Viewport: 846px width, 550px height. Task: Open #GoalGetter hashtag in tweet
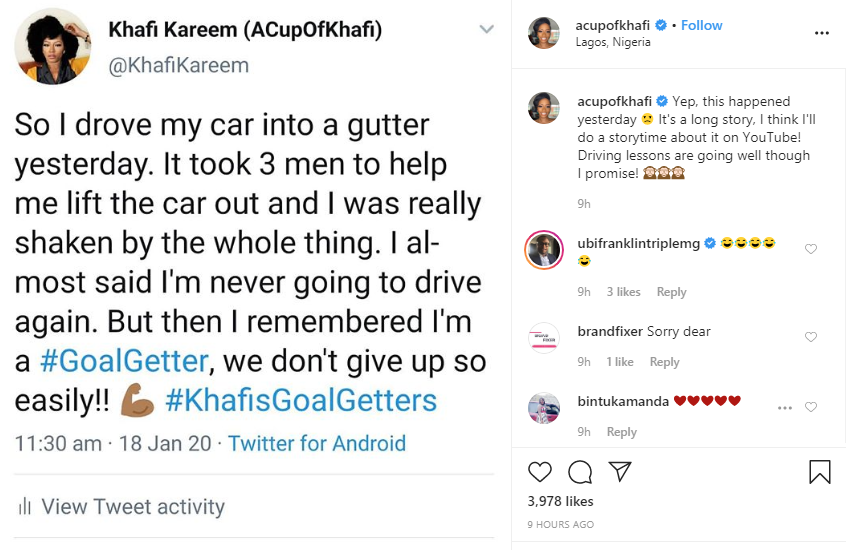(x=142, y=360)
